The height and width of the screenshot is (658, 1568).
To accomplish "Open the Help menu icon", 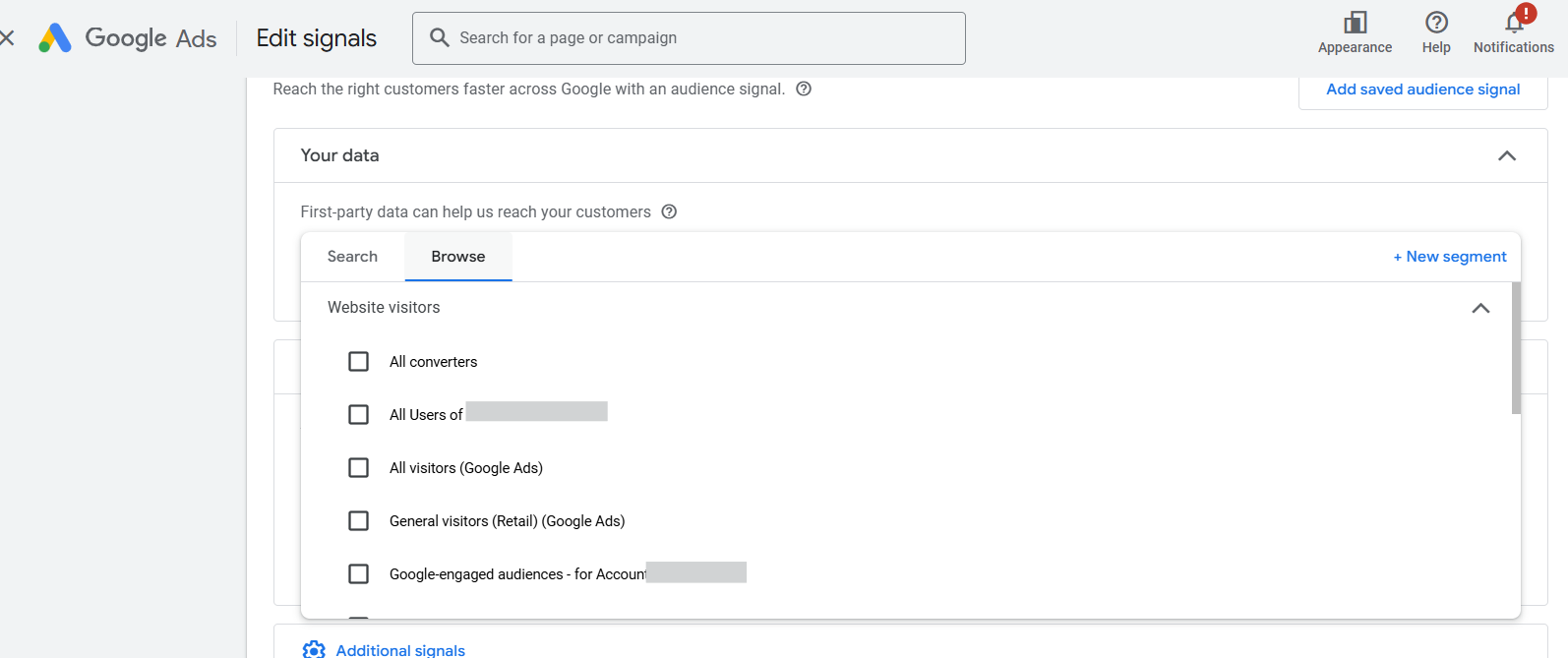I will tap(1436, 23).
